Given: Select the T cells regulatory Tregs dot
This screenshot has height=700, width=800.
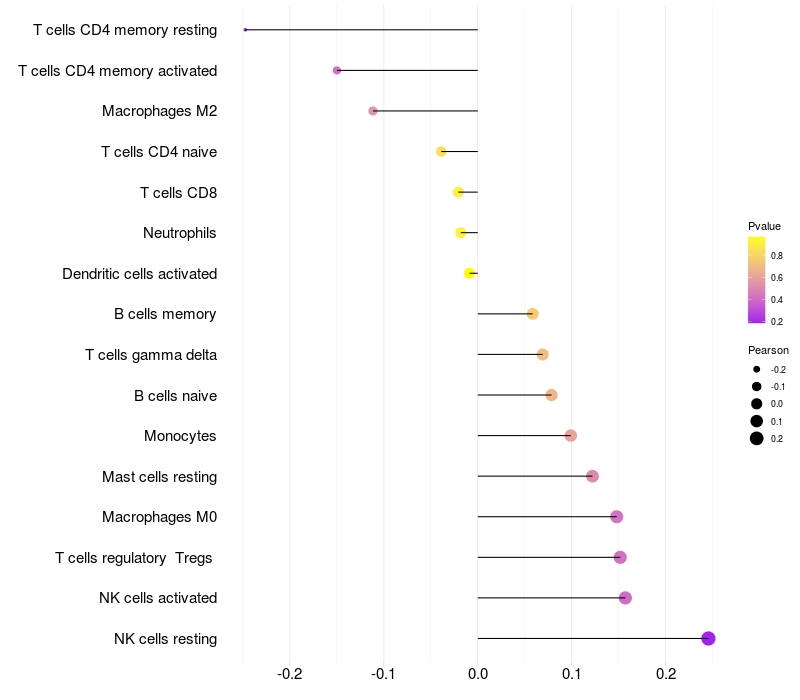Looking at the screenshot, I should tap(620, 557).
